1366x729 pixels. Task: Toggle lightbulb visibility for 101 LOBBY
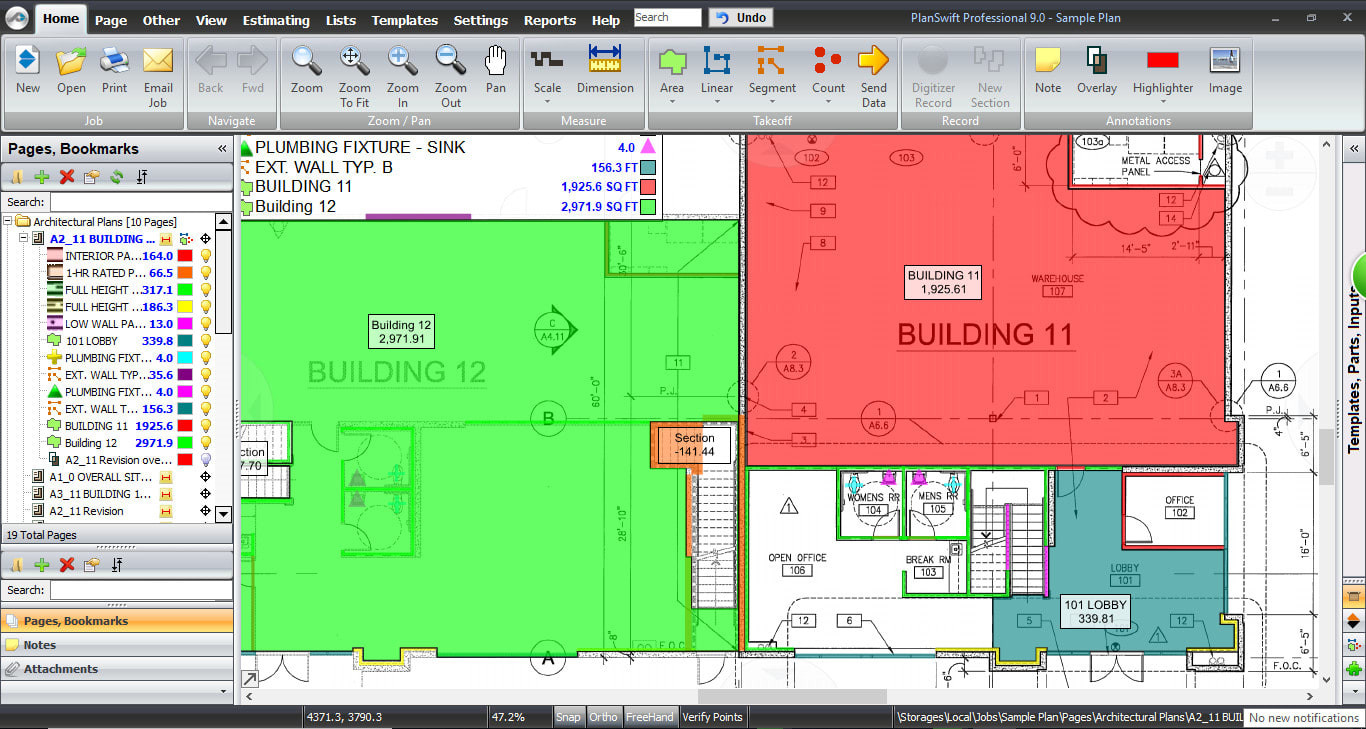click(x=206, y=341)
